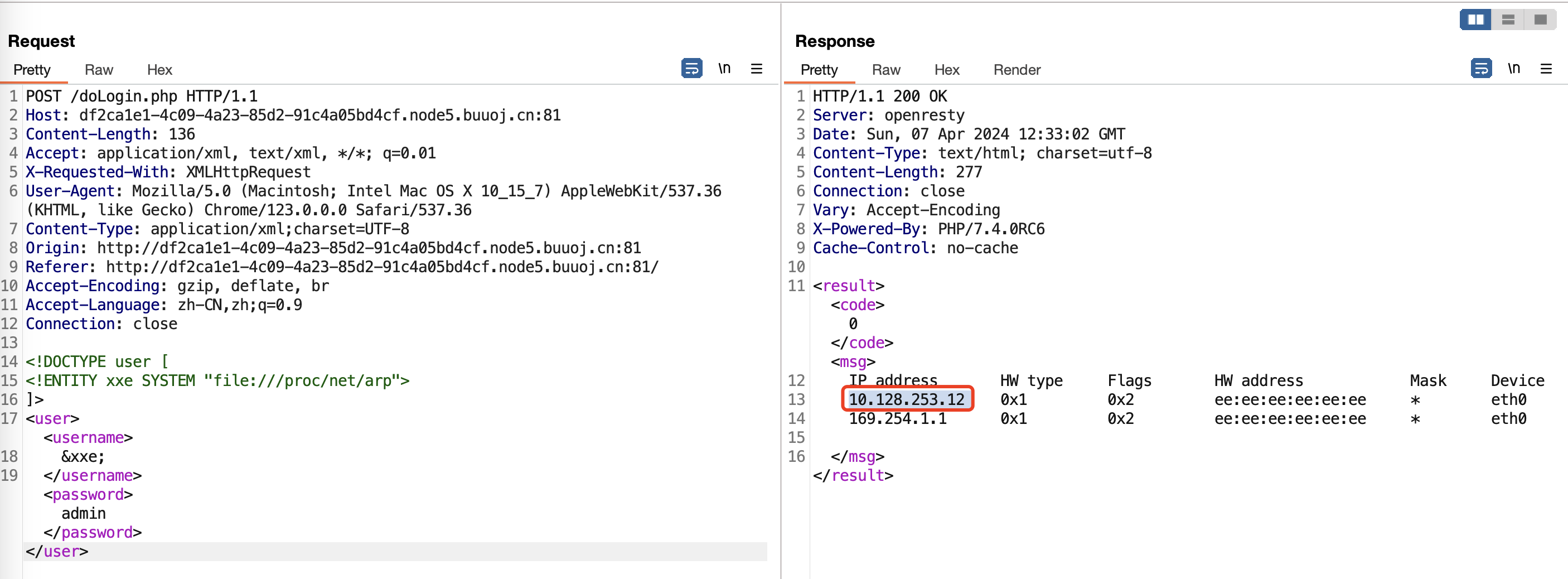Open Request panel hamburger options menu

(757, 69)
